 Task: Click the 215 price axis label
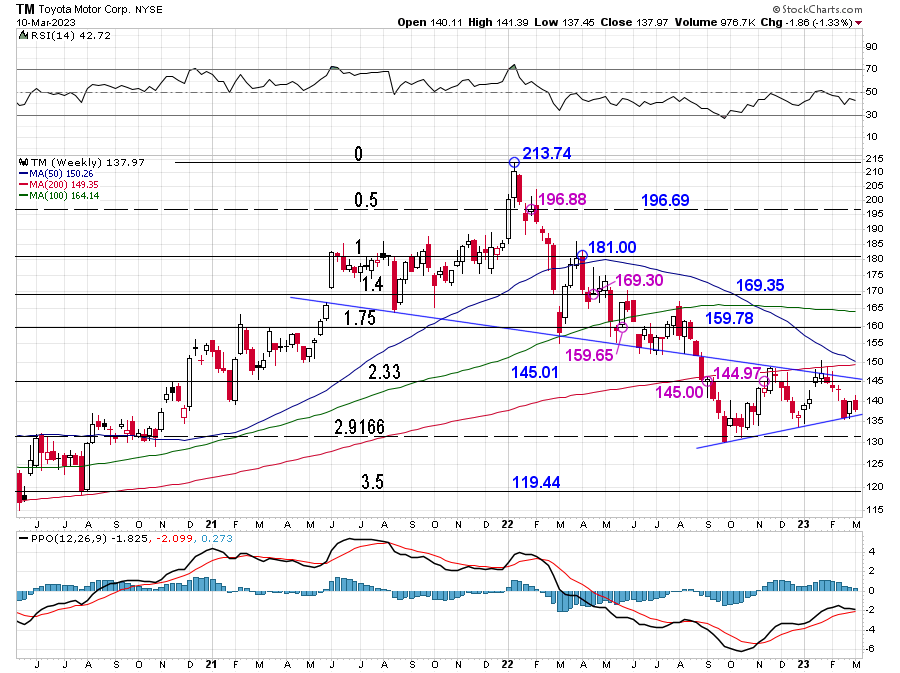tap(875, 159)
